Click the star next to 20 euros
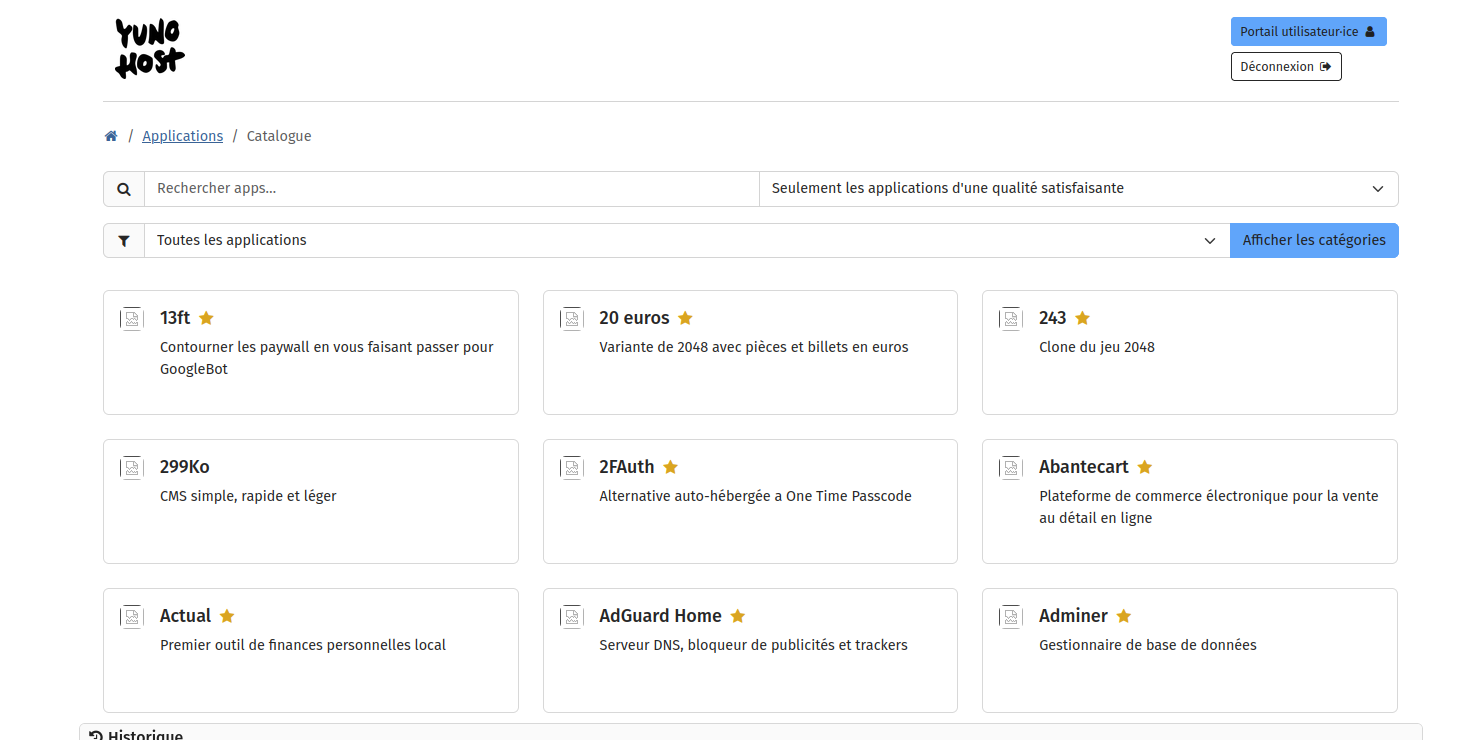This screenshot has width=1470, height=740. pos(685,318)
